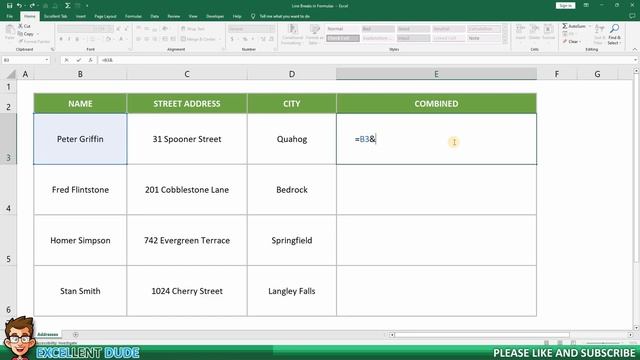Cut the selection
This screenshot has height=360, width=640.
(x=24, y=26)
